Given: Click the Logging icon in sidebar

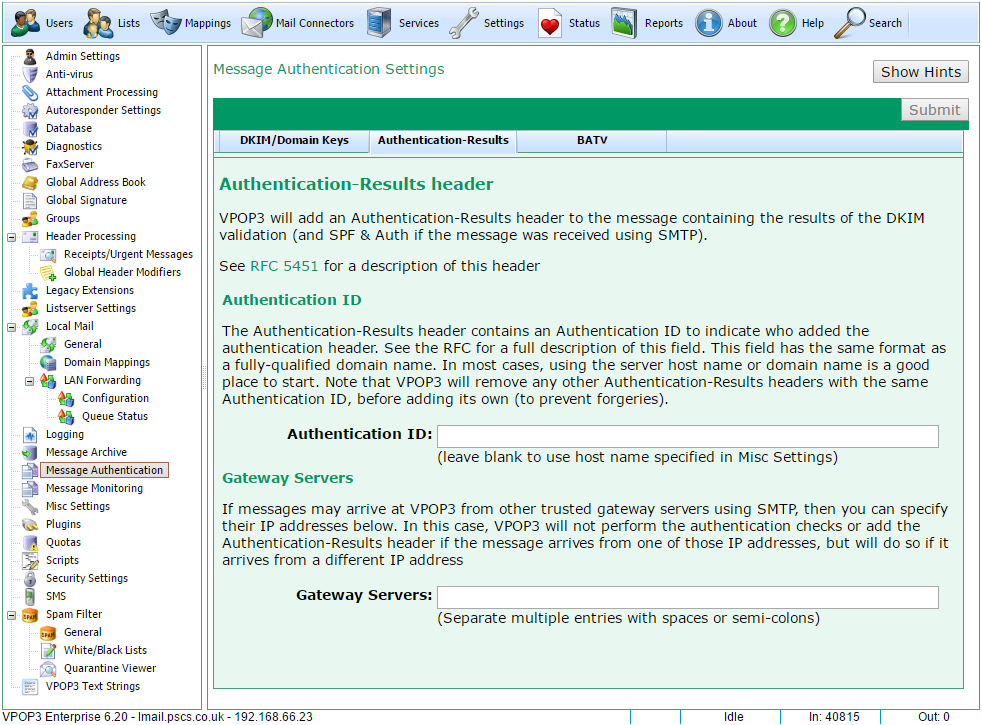Looking at the screenshot, I should click(x=30, y=435).
